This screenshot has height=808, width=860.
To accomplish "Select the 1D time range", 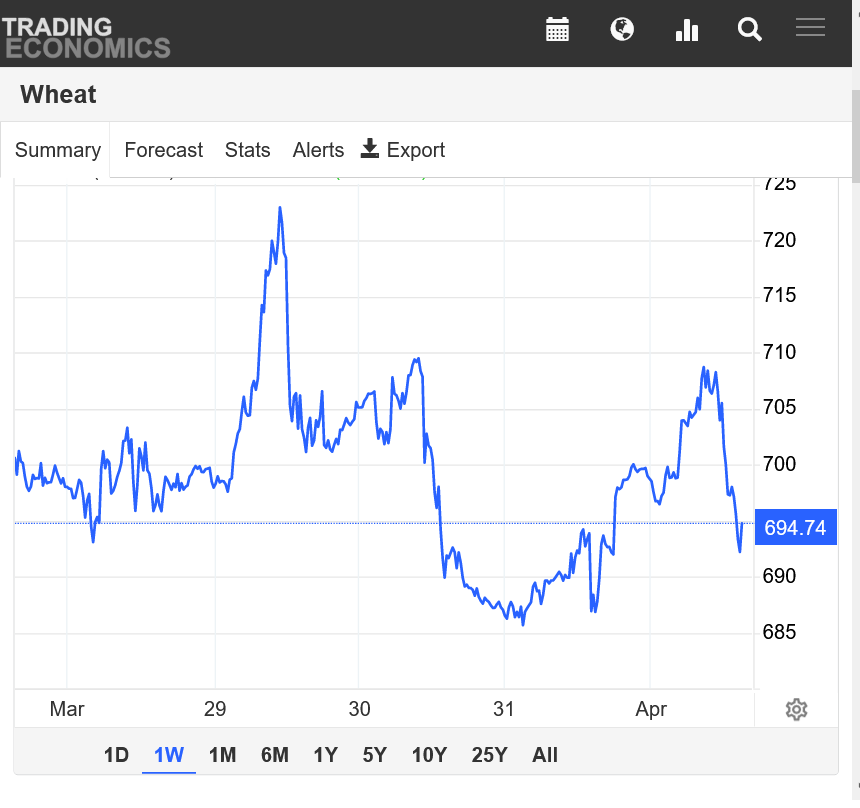I will (116, 755).
